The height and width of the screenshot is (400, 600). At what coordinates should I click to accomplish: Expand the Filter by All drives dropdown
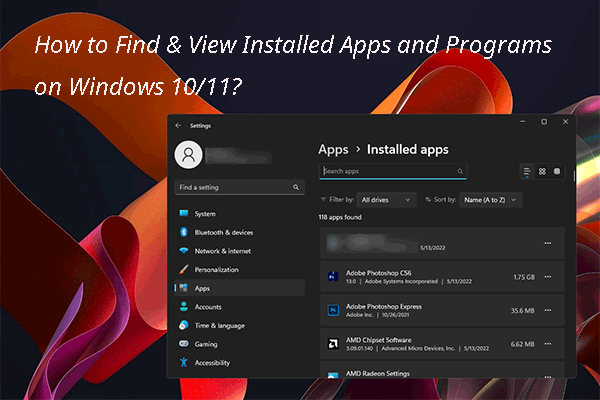click(387, 200)
